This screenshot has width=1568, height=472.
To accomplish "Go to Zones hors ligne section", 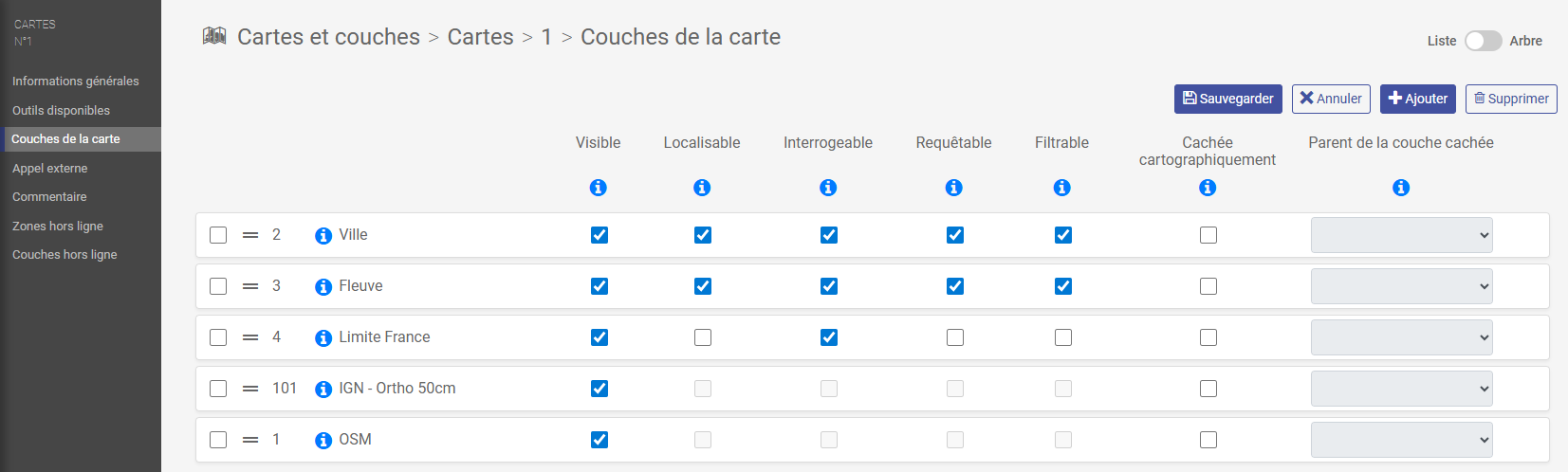I will pos(58,227).
